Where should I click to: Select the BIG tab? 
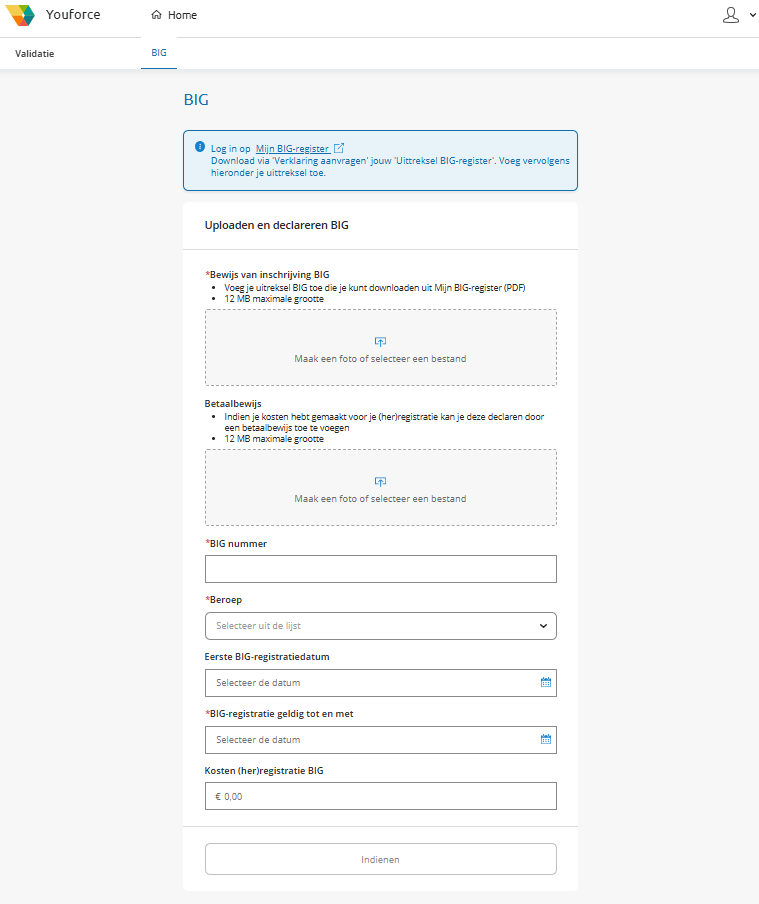click(x=159, y=54)
